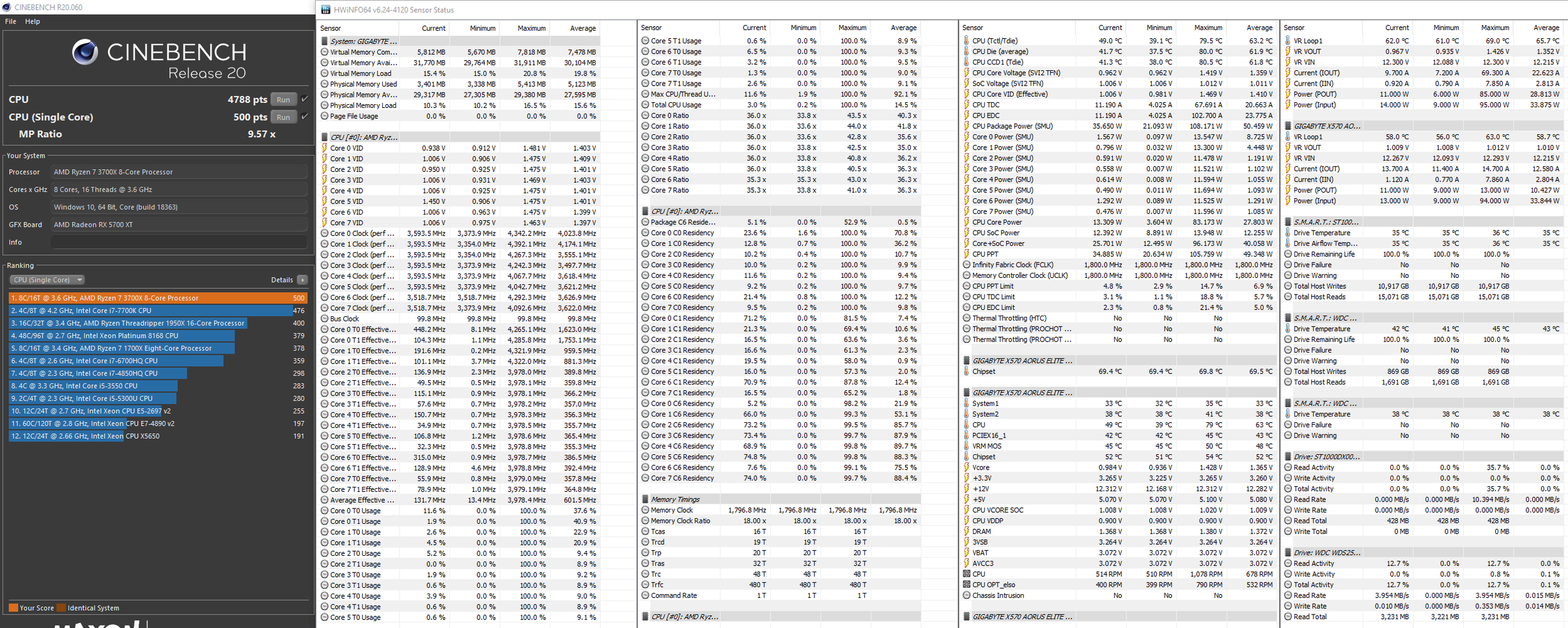The height and width of the screenshot is (628, 1568).
Task: Run the CPU (Single Core) benchmark
Action: [x=283, y=117]
